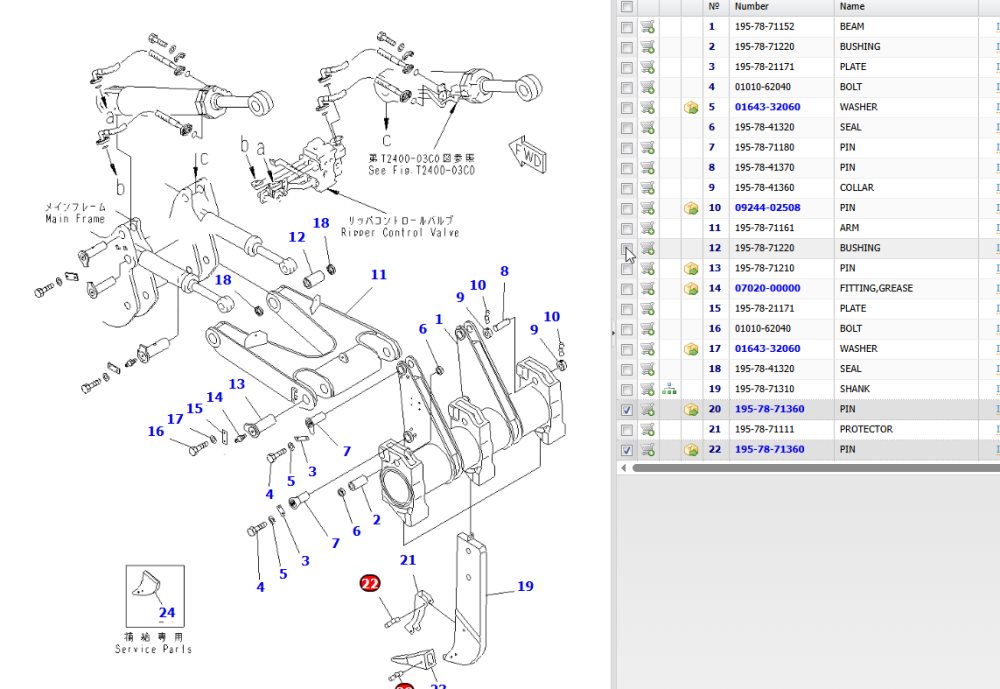Select callout 19 beside the shank drawing
The height and width of the screenshot is (689, 1000).
point(525,586)
